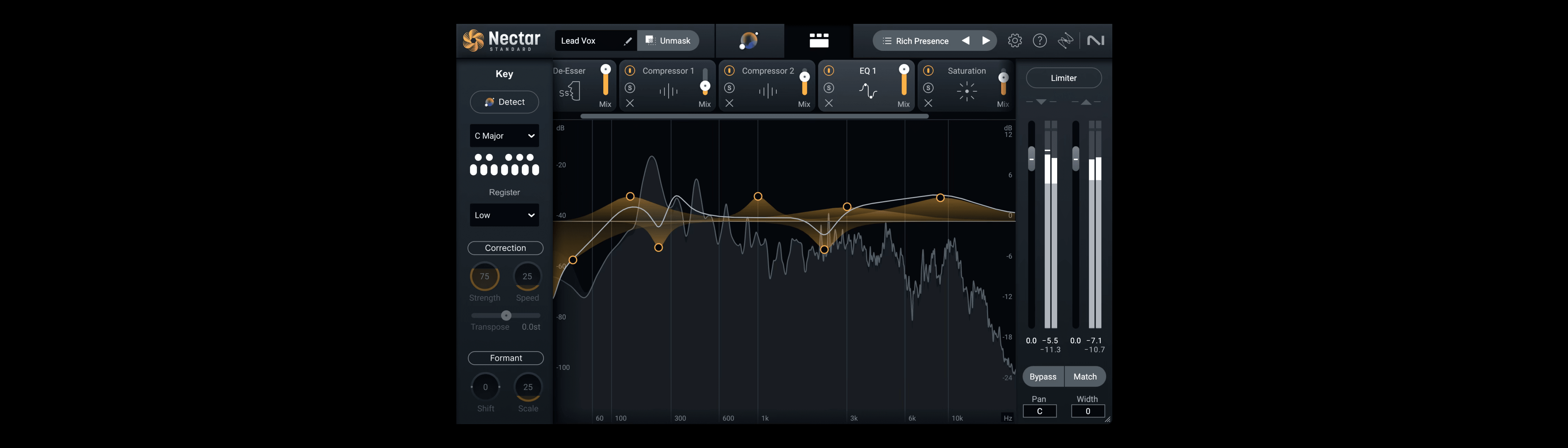Screen dimensions: 1568x448
Task: Enable the Limiter button
Action: click(1063, 78)
